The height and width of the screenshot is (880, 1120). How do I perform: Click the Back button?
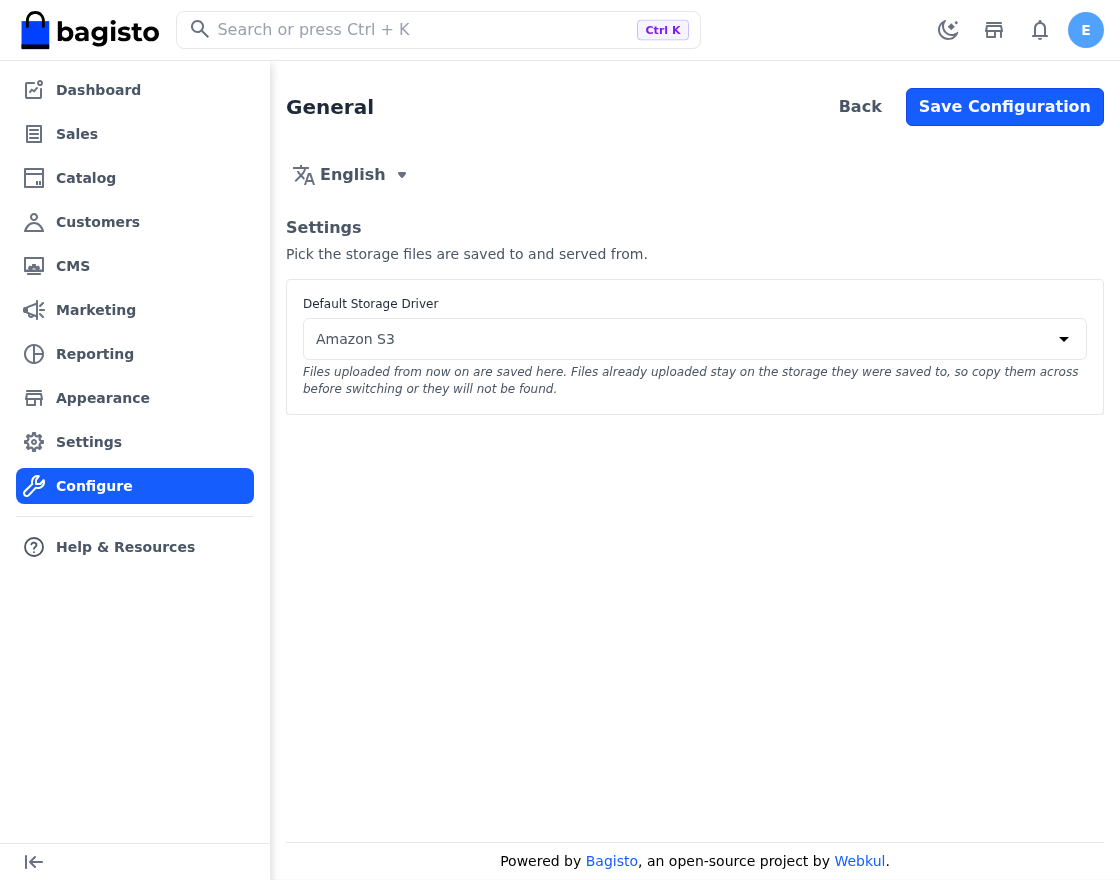click(860, 106)
